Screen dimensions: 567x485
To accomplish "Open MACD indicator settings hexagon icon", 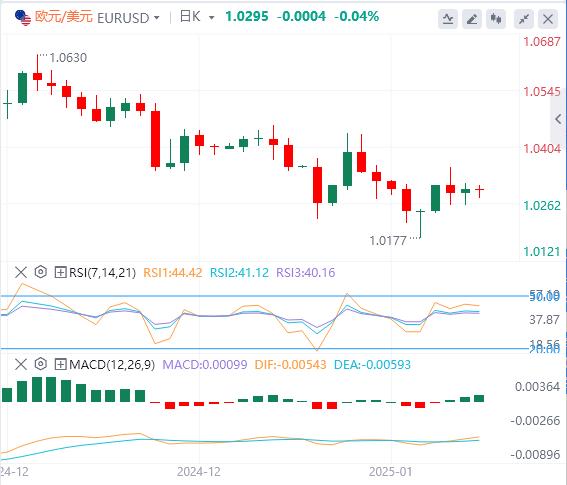I will pos(41,364).
